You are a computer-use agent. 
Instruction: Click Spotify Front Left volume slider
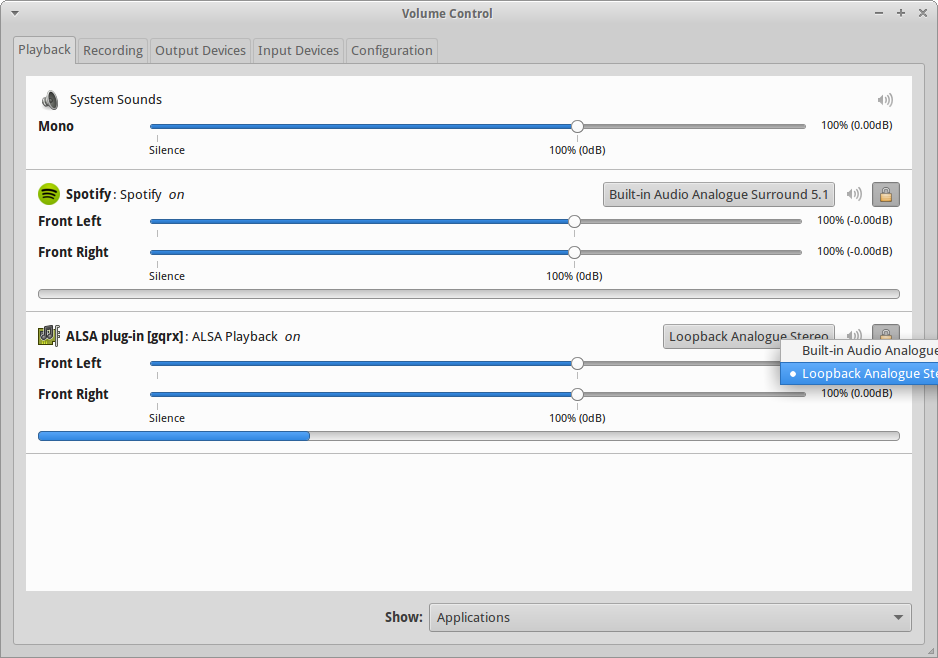coord(476,221)
